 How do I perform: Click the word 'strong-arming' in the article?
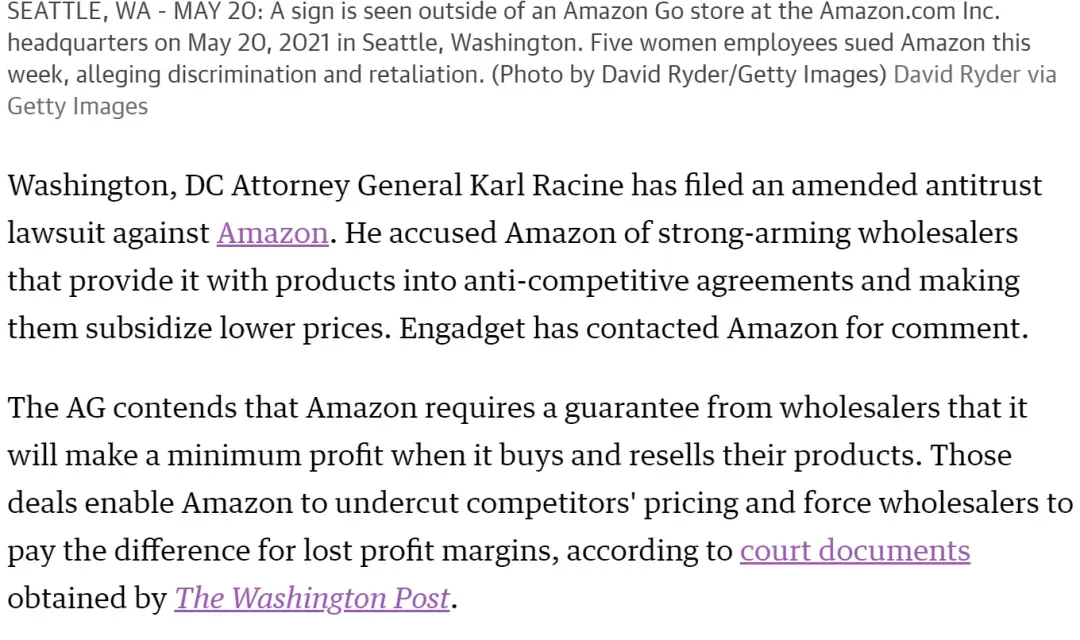[754, 234]
